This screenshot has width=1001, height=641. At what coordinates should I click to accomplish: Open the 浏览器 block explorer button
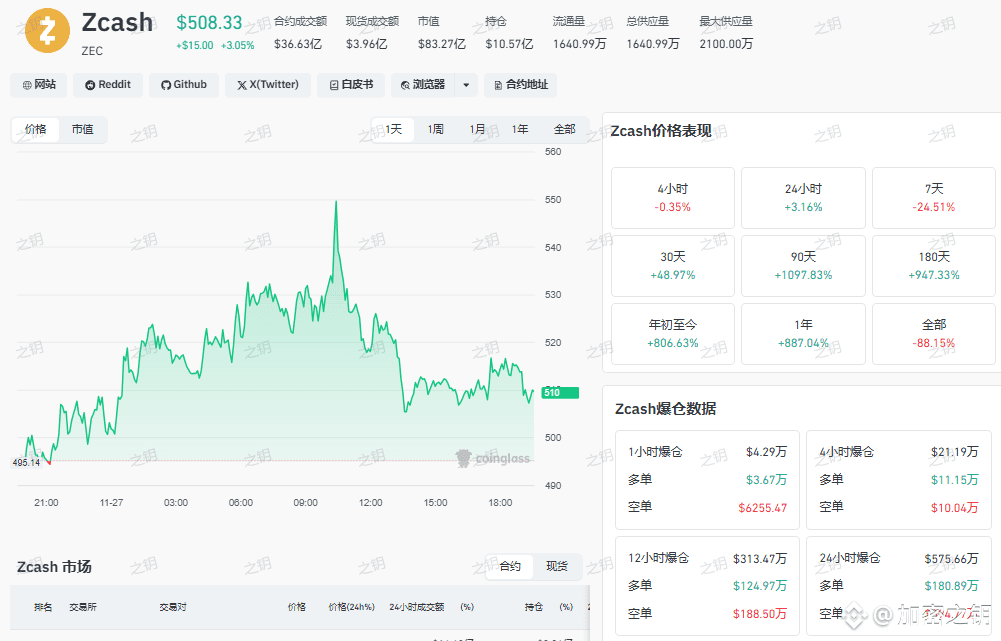coord(423,85)
